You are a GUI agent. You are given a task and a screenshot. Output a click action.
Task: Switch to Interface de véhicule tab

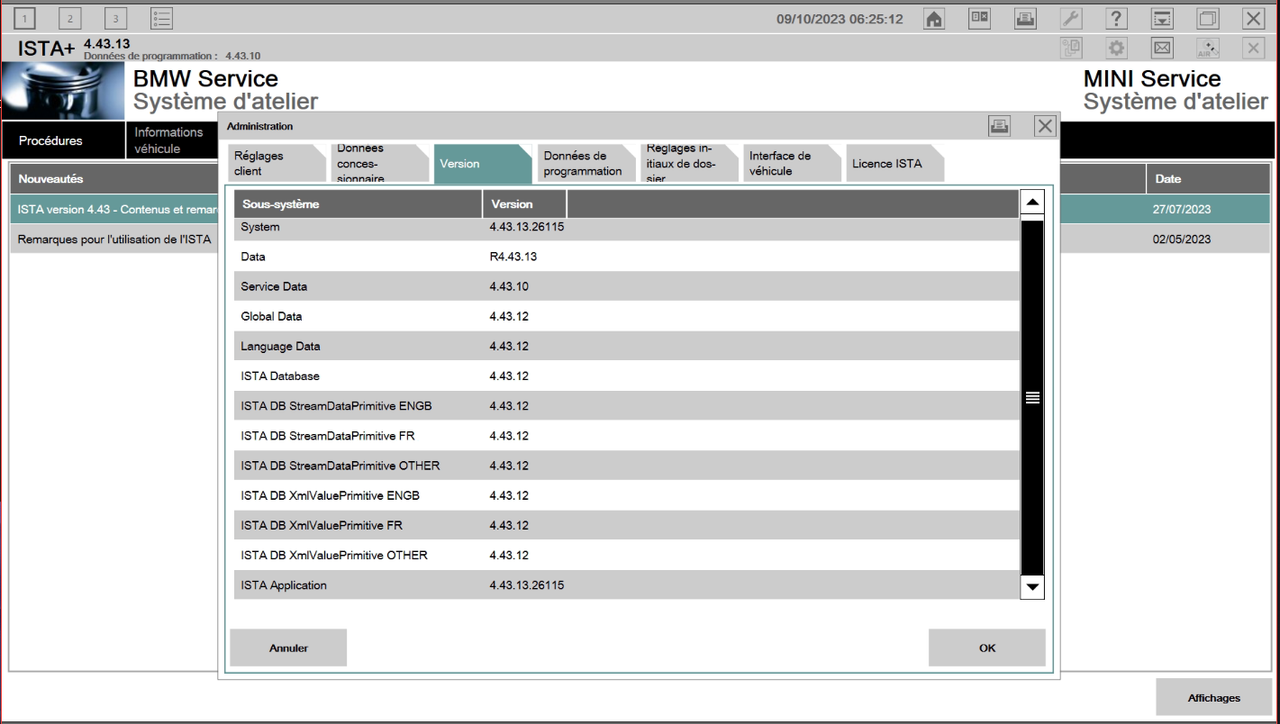792,163
